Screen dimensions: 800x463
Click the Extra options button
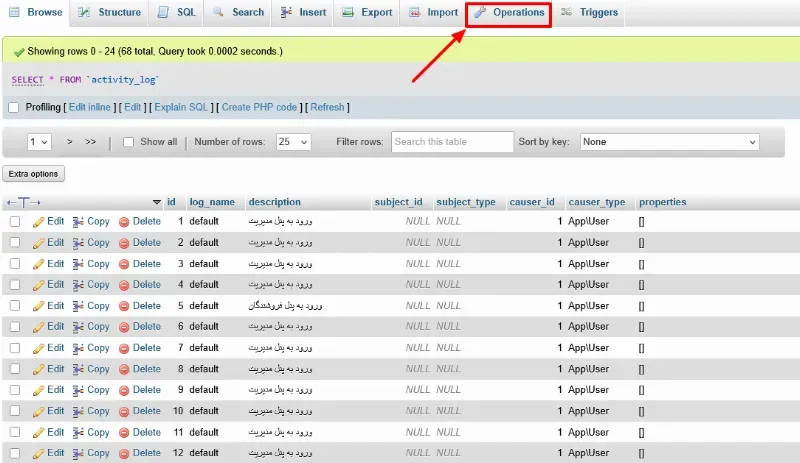tap(33, 174)
